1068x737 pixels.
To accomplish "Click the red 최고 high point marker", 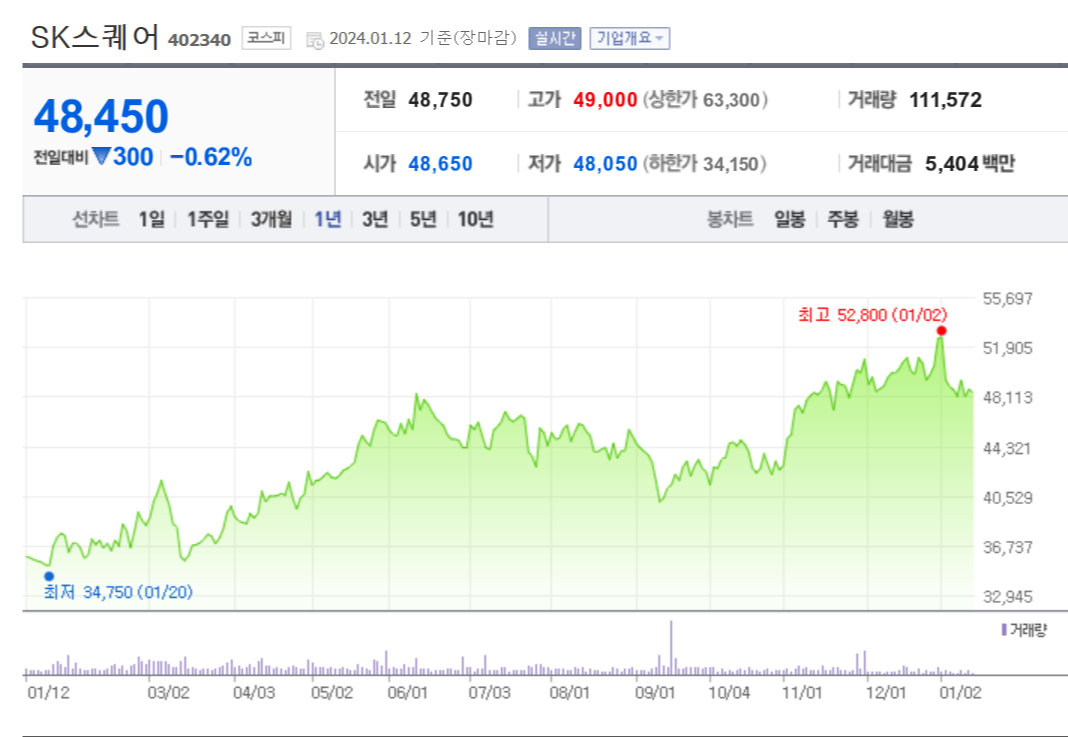I will point(941,331).
